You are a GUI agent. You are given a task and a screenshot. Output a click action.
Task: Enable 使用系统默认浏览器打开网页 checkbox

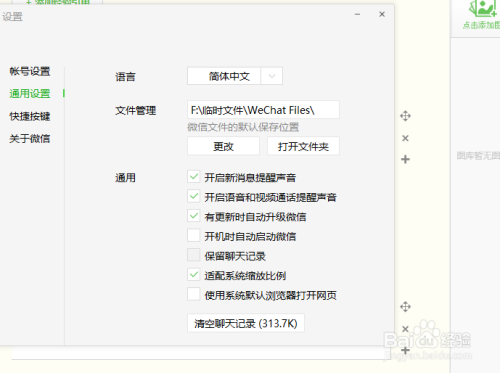tap(194, 294)
